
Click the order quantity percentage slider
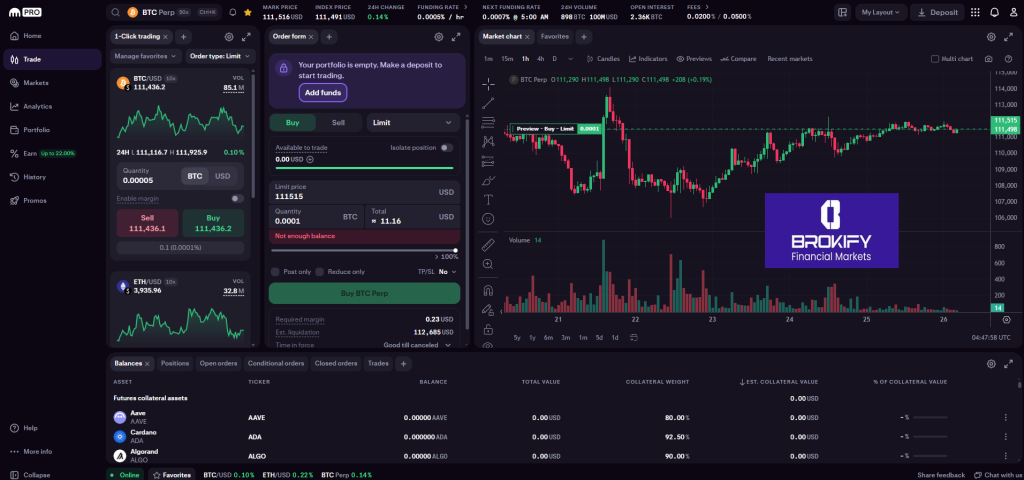364,251
